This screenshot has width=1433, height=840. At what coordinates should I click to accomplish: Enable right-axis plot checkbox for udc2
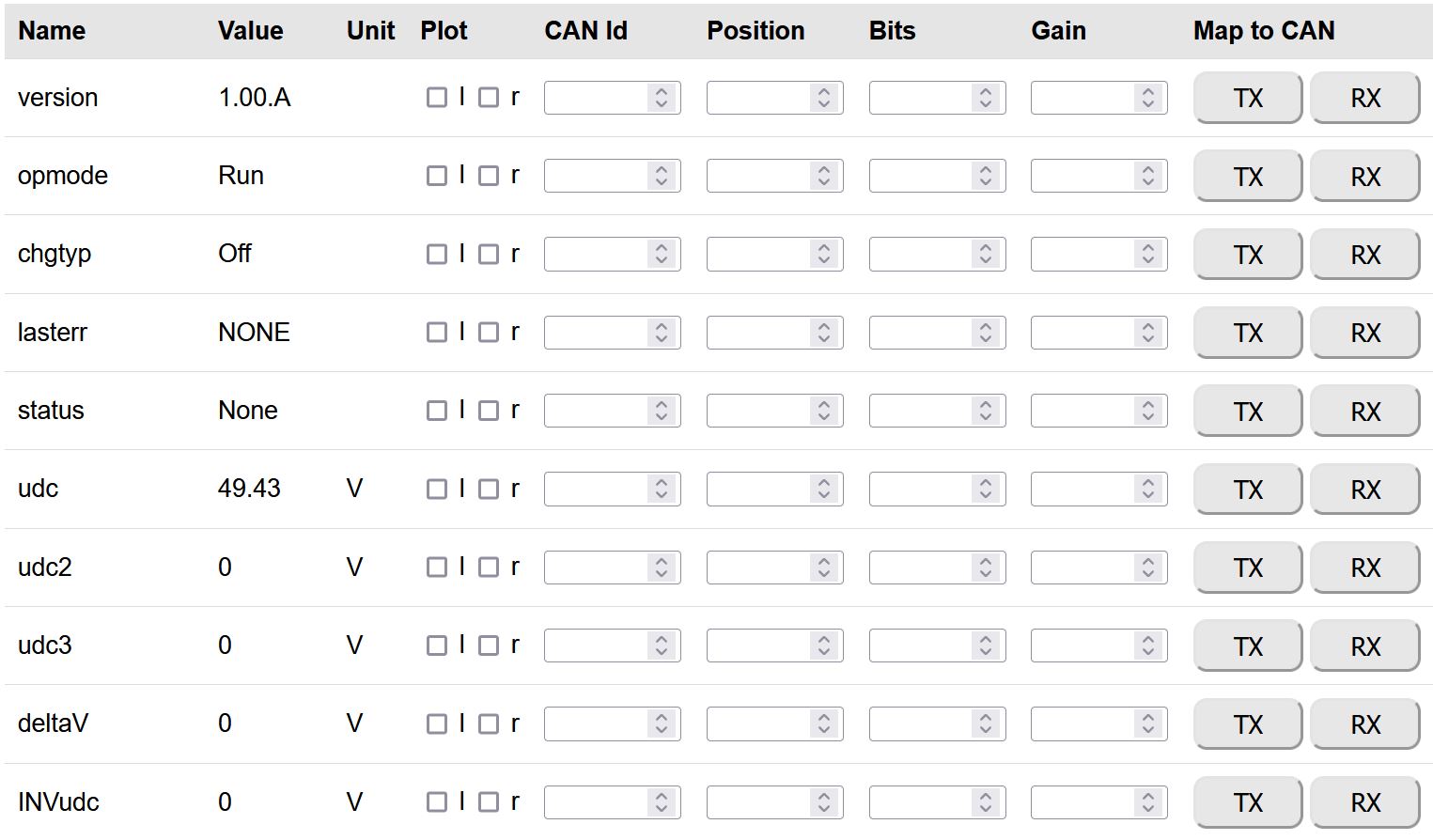[489, 568]
